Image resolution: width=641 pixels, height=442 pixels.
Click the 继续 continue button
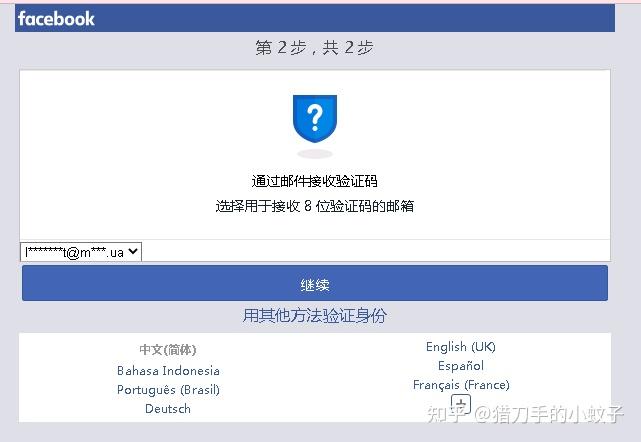pyautogui.click(x=315, y=283)
